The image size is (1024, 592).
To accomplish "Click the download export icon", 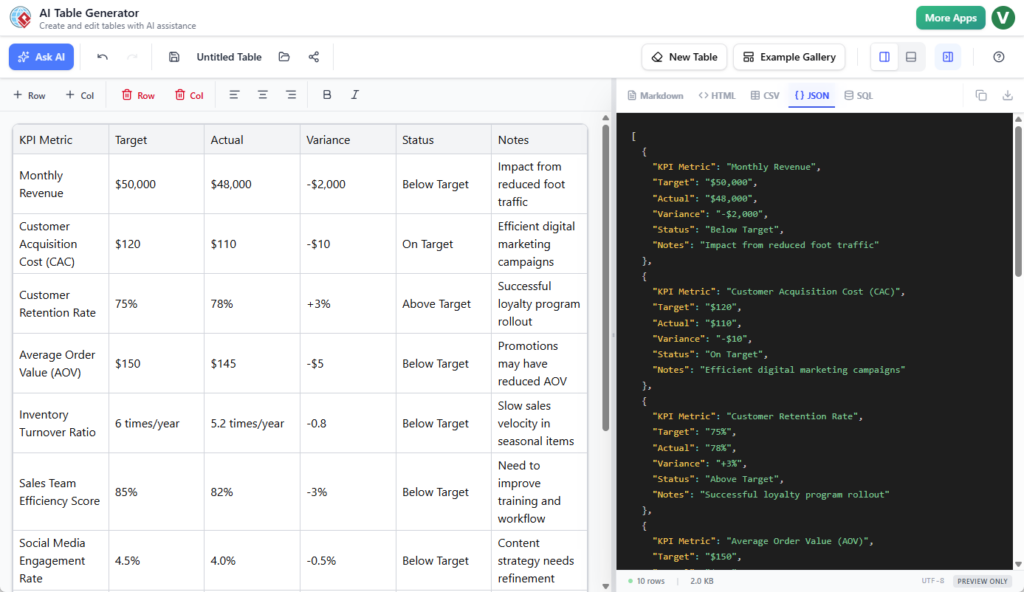I will [1008, 94].
